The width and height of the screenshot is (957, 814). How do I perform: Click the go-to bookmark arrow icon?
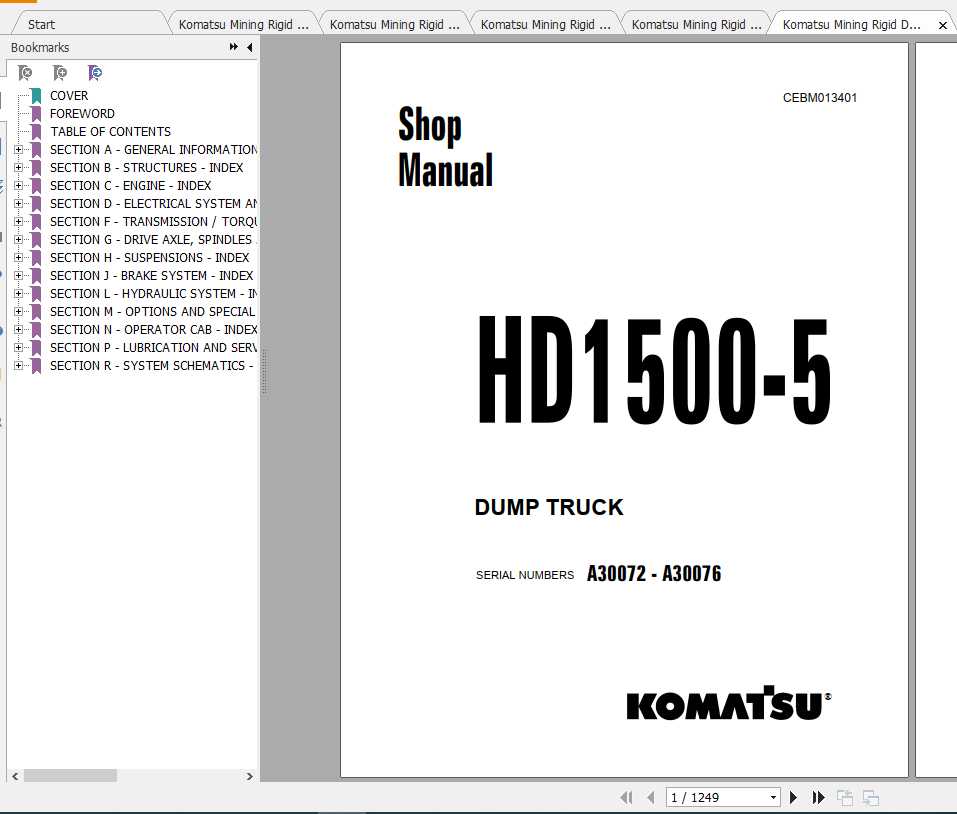(95, 73)
